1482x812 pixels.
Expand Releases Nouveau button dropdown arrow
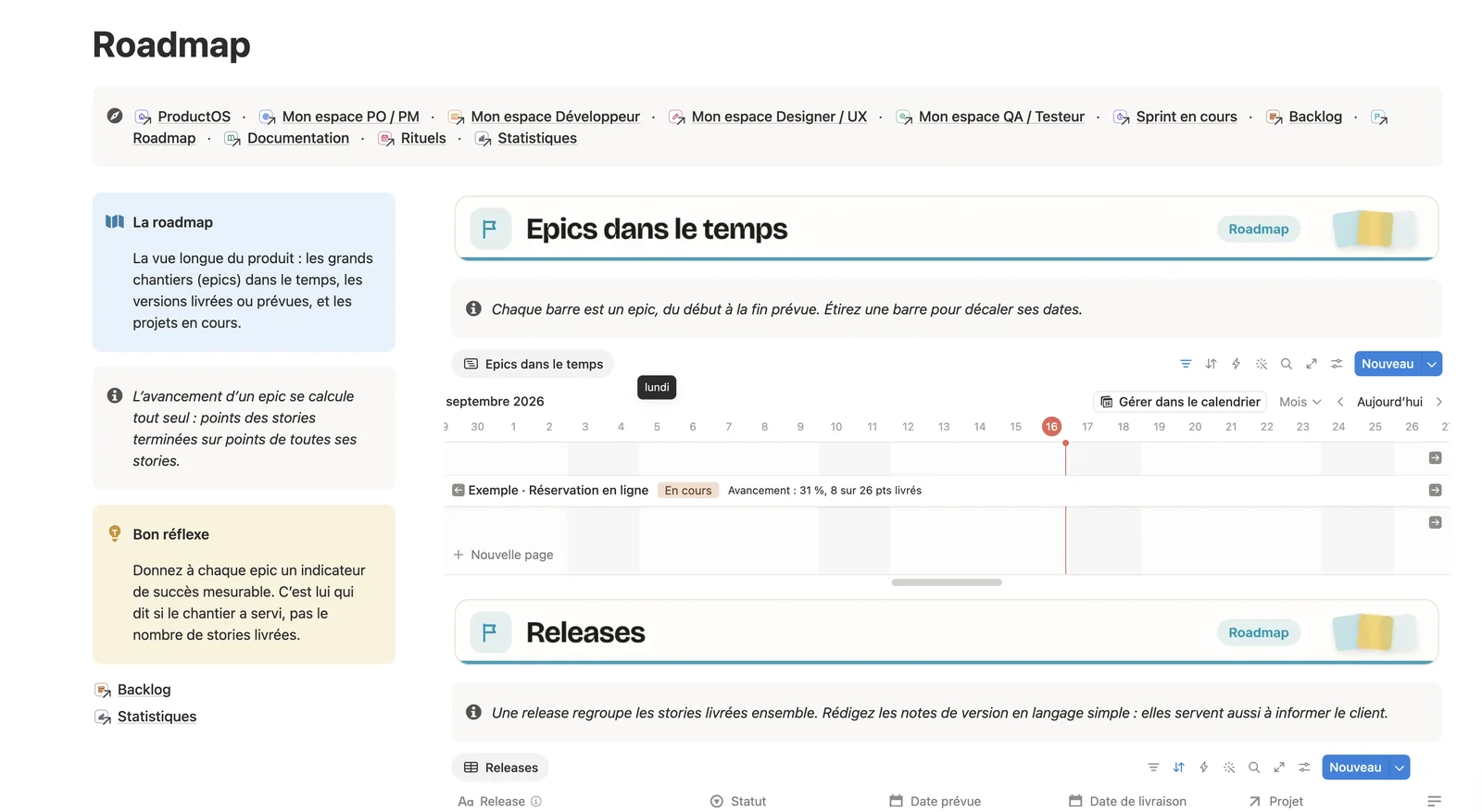pyautogui.click(x=1400, y=768)
